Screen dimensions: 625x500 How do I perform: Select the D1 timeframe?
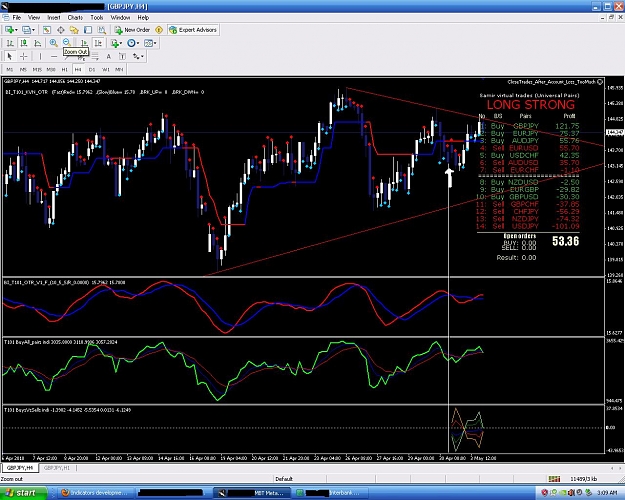[x=92, y=69]
